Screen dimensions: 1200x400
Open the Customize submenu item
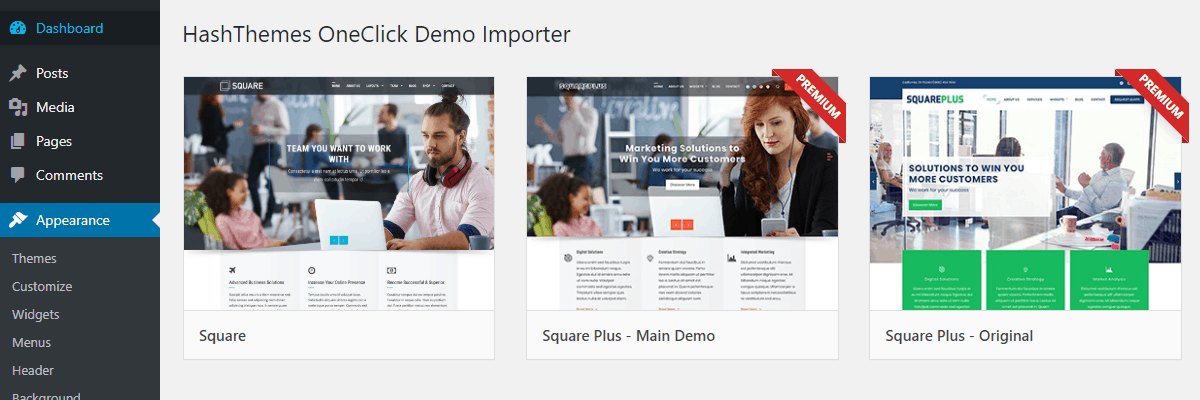pos(42,286)
